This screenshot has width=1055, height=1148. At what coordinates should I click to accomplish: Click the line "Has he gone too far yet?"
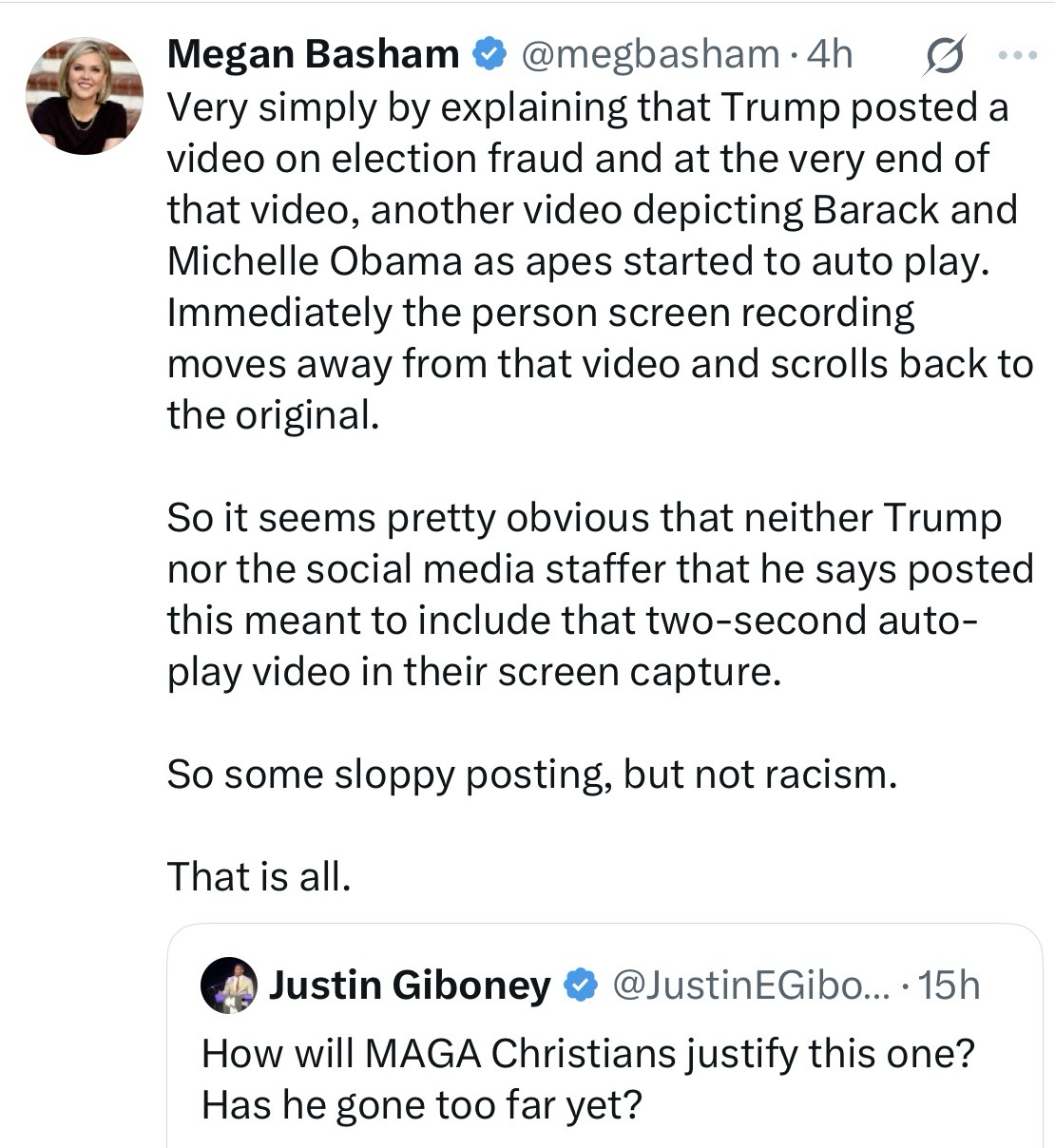coord(422,1105)
